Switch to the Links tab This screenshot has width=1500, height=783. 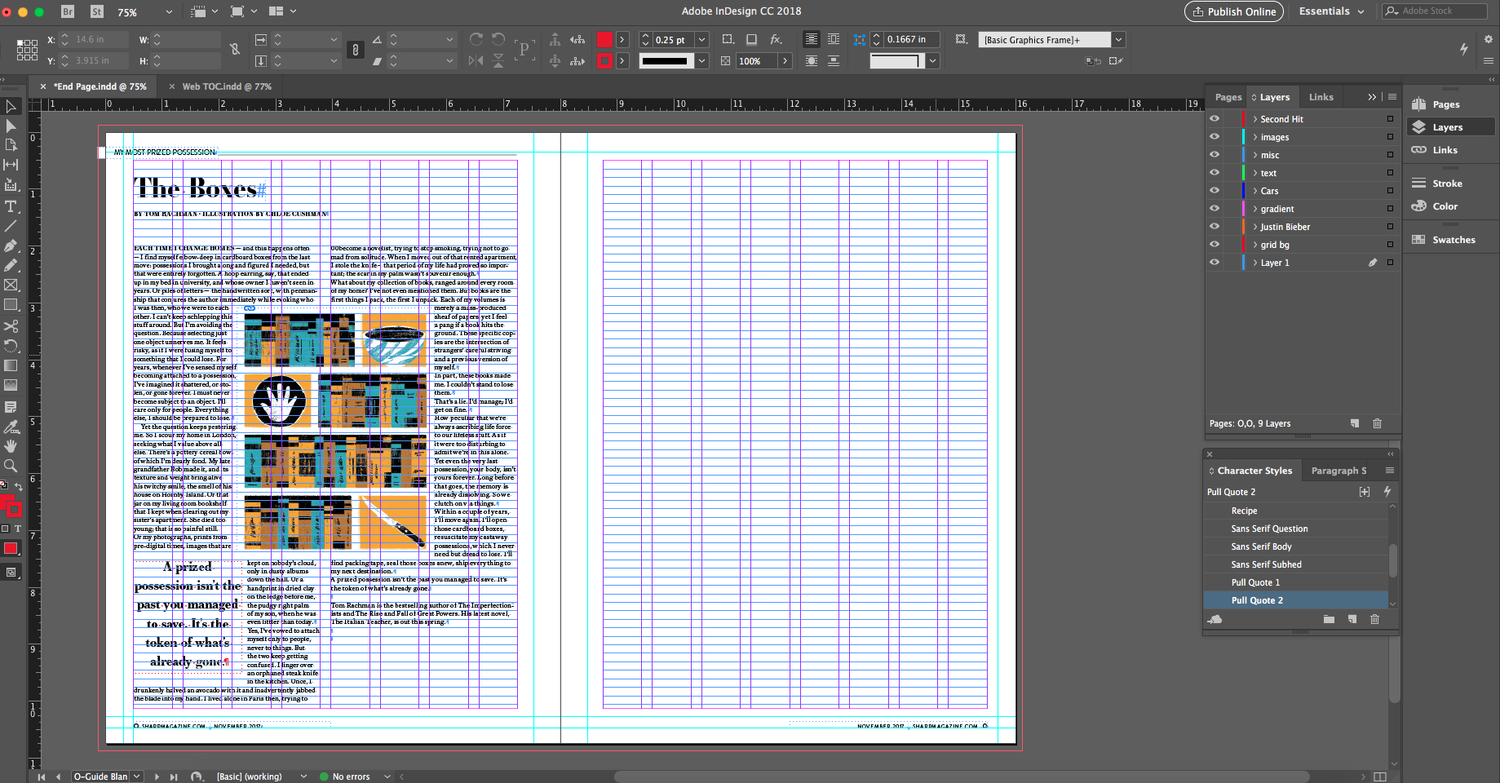(1321, 97)
